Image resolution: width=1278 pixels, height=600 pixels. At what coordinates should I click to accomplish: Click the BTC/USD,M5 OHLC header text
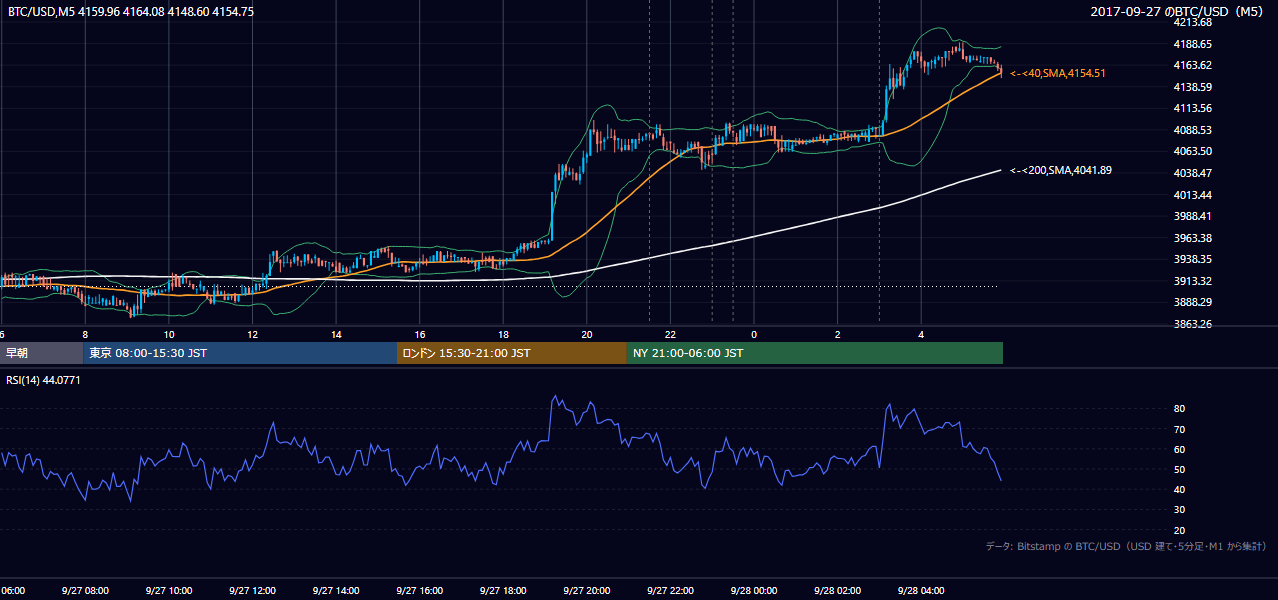(x=131, y=12)
